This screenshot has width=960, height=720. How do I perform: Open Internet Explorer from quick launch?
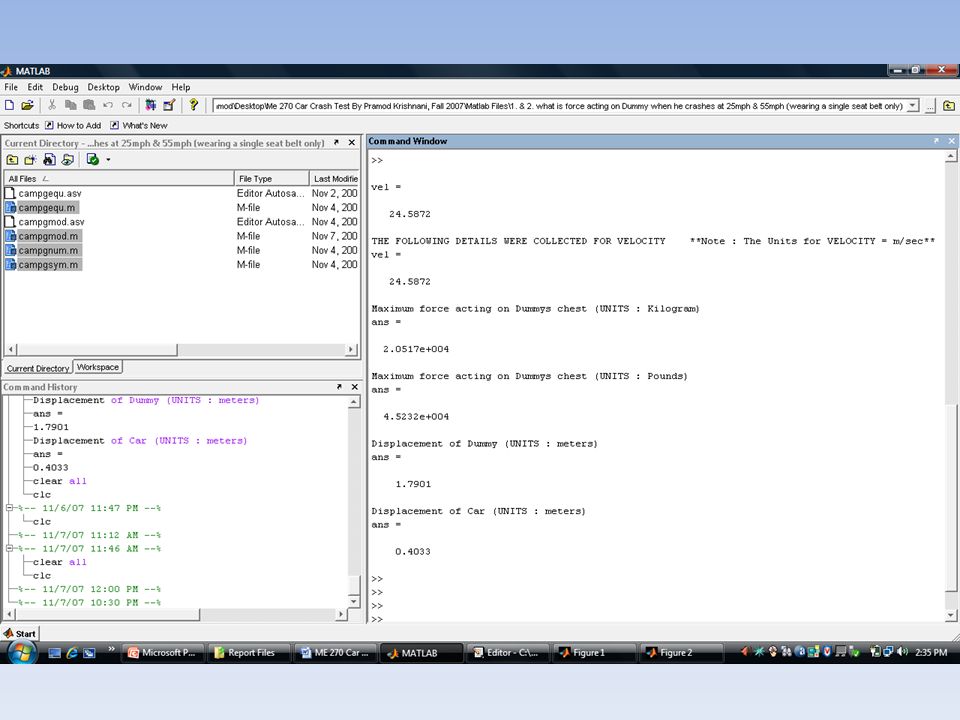pos(72,653)
